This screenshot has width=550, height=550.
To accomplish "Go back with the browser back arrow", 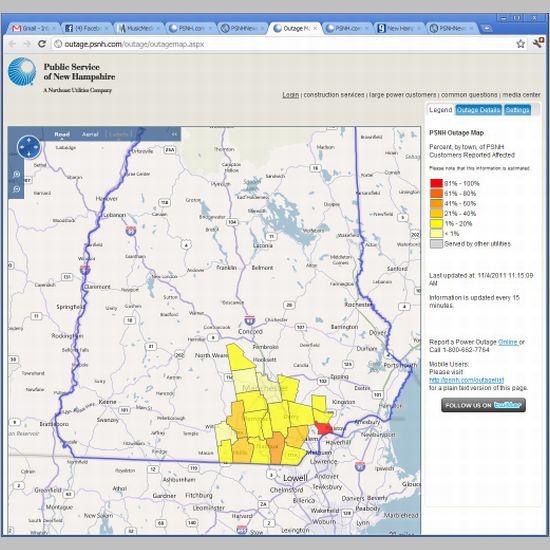I will tap(12, 44).
